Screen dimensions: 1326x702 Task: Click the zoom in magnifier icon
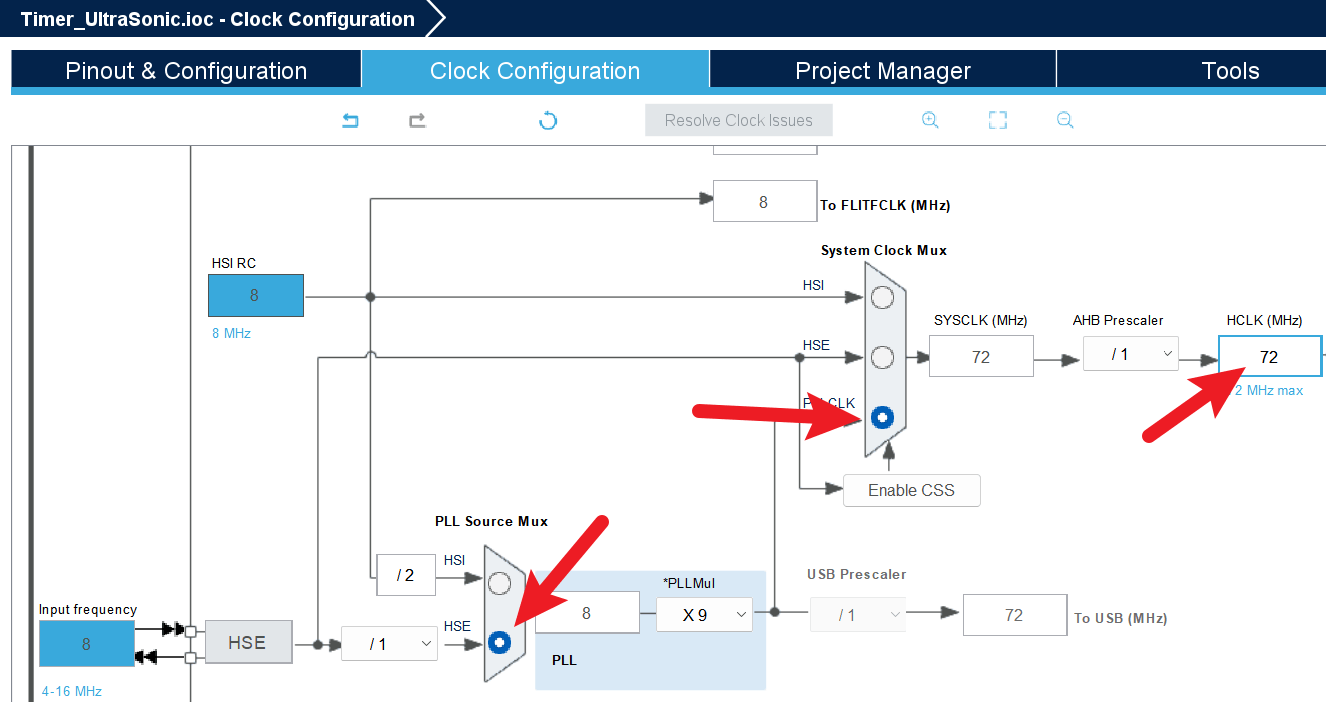(930, 121)
